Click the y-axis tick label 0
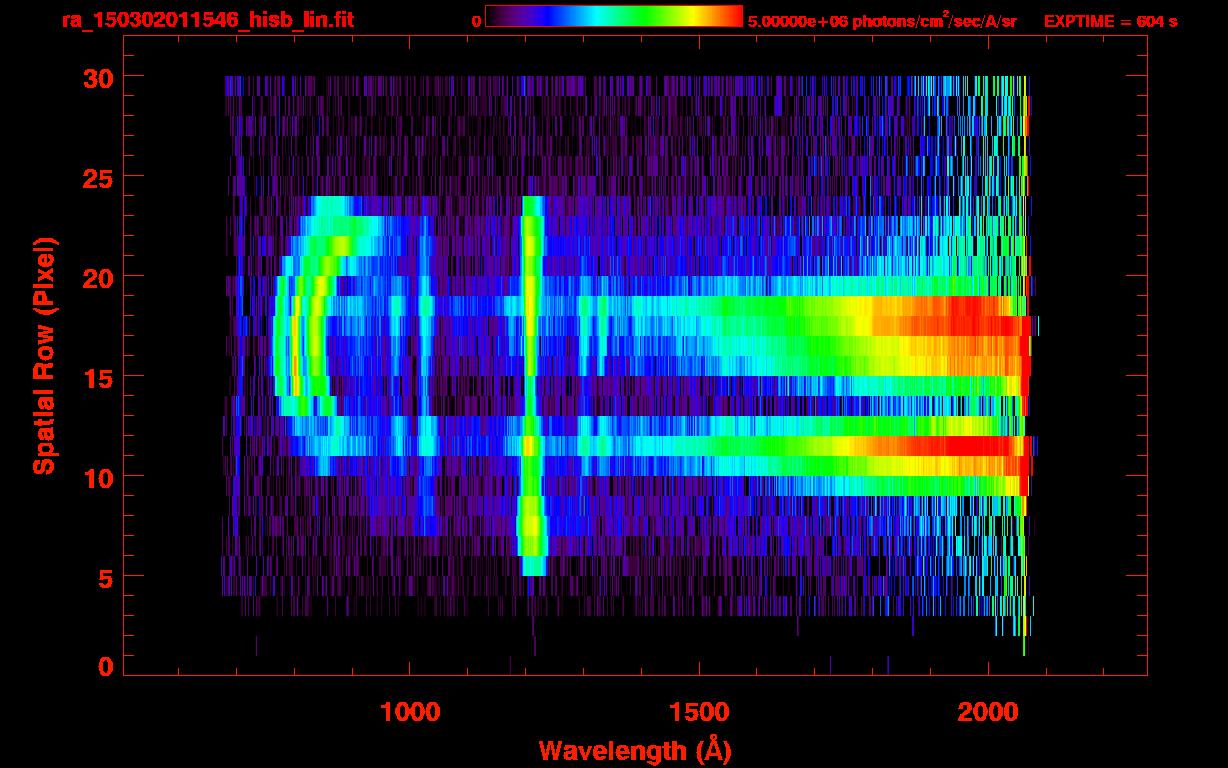 click(104, 667)
